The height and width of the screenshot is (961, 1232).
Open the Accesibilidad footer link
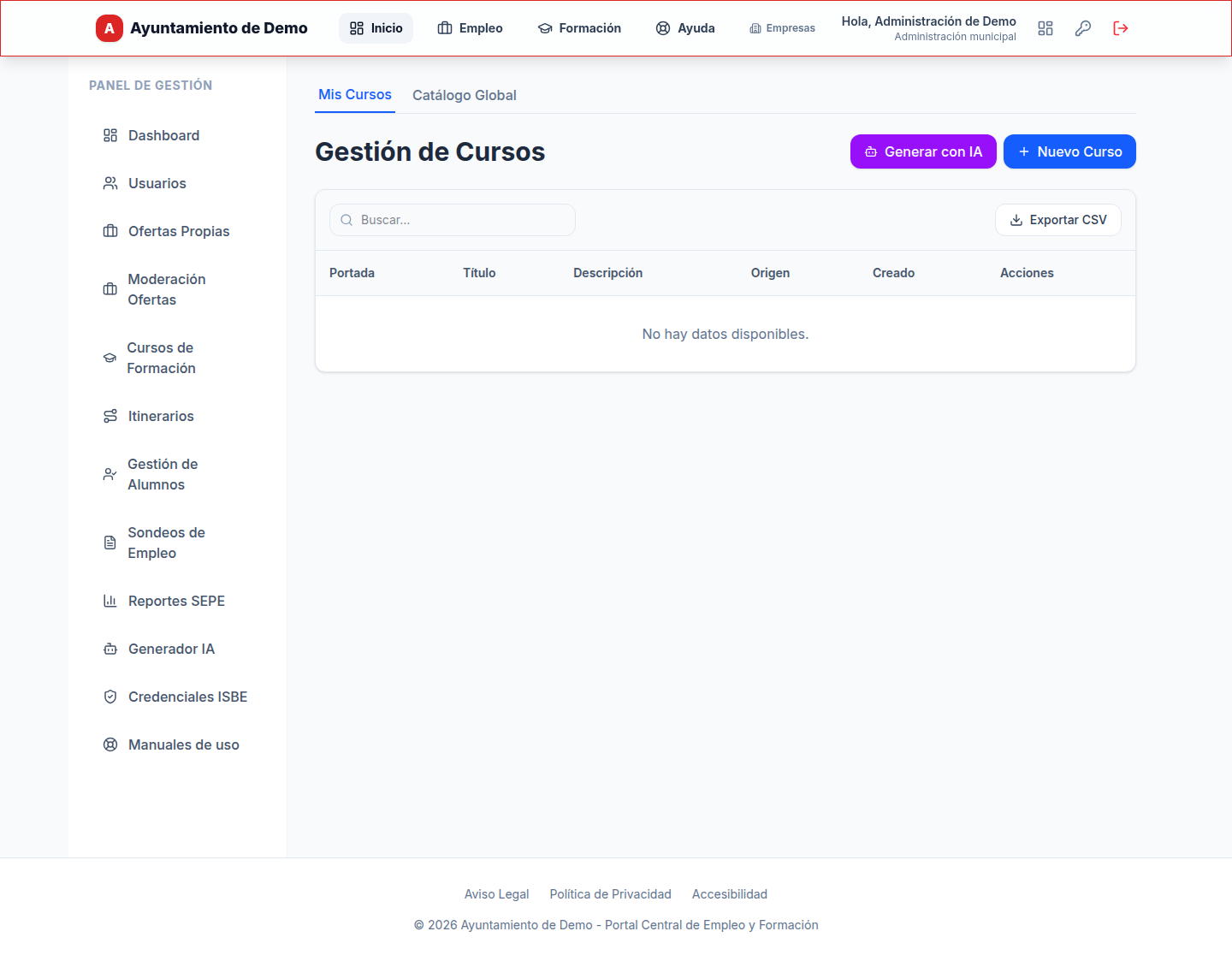click(x=730, y=894)
